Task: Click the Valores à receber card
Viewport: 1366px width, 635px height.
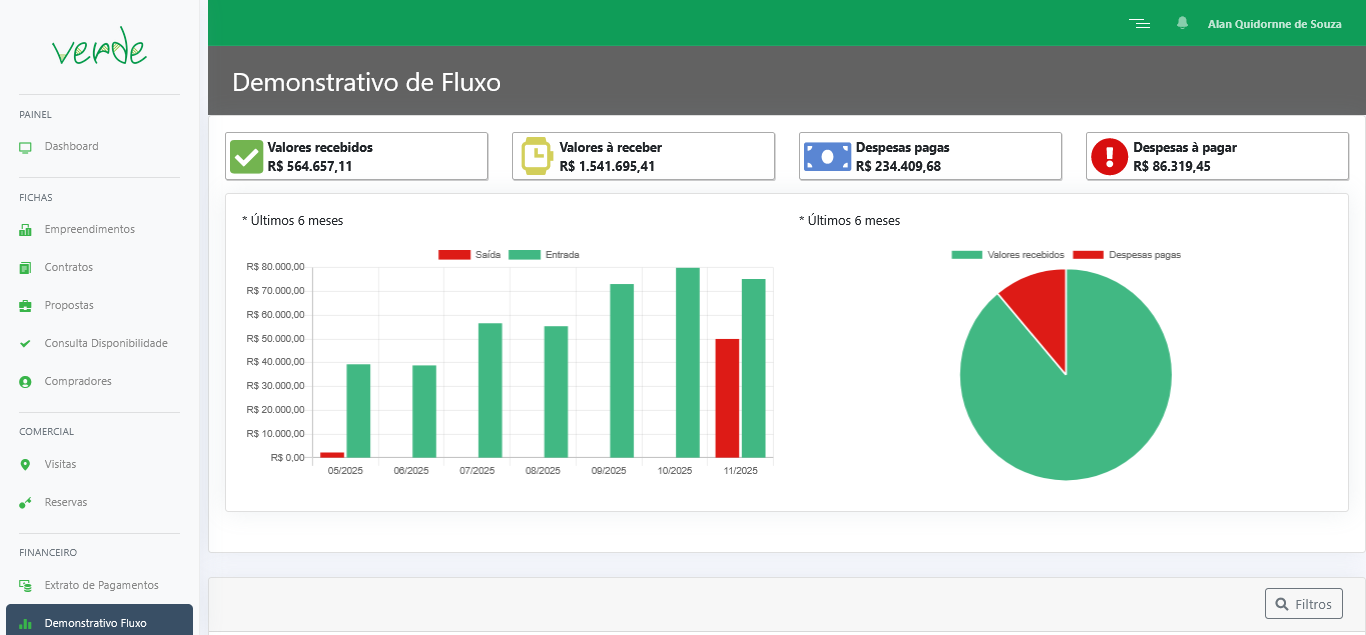Action: click(x=643, y=156)
